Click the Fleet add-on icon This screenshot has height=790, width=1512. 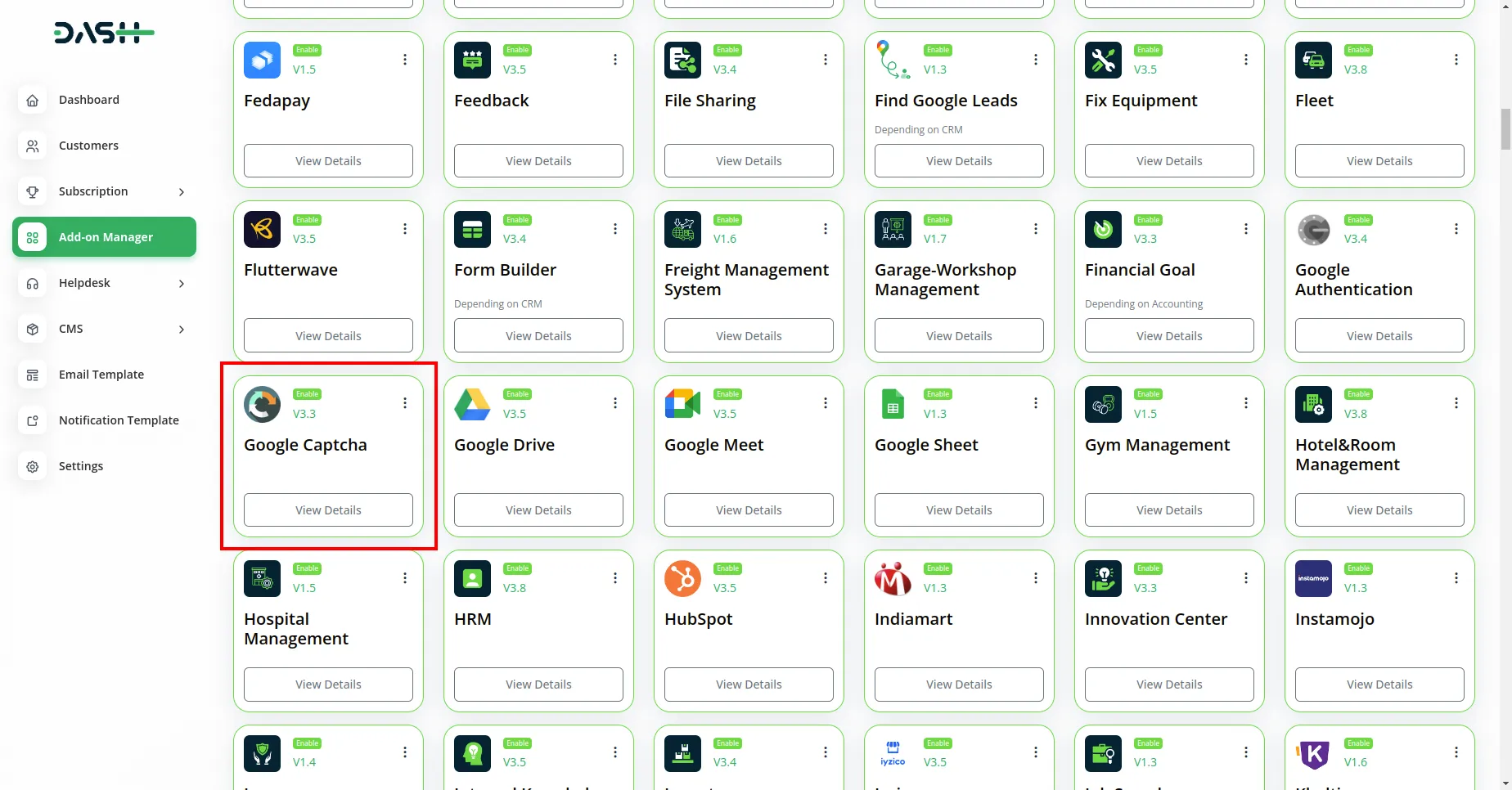(1313, 60)
